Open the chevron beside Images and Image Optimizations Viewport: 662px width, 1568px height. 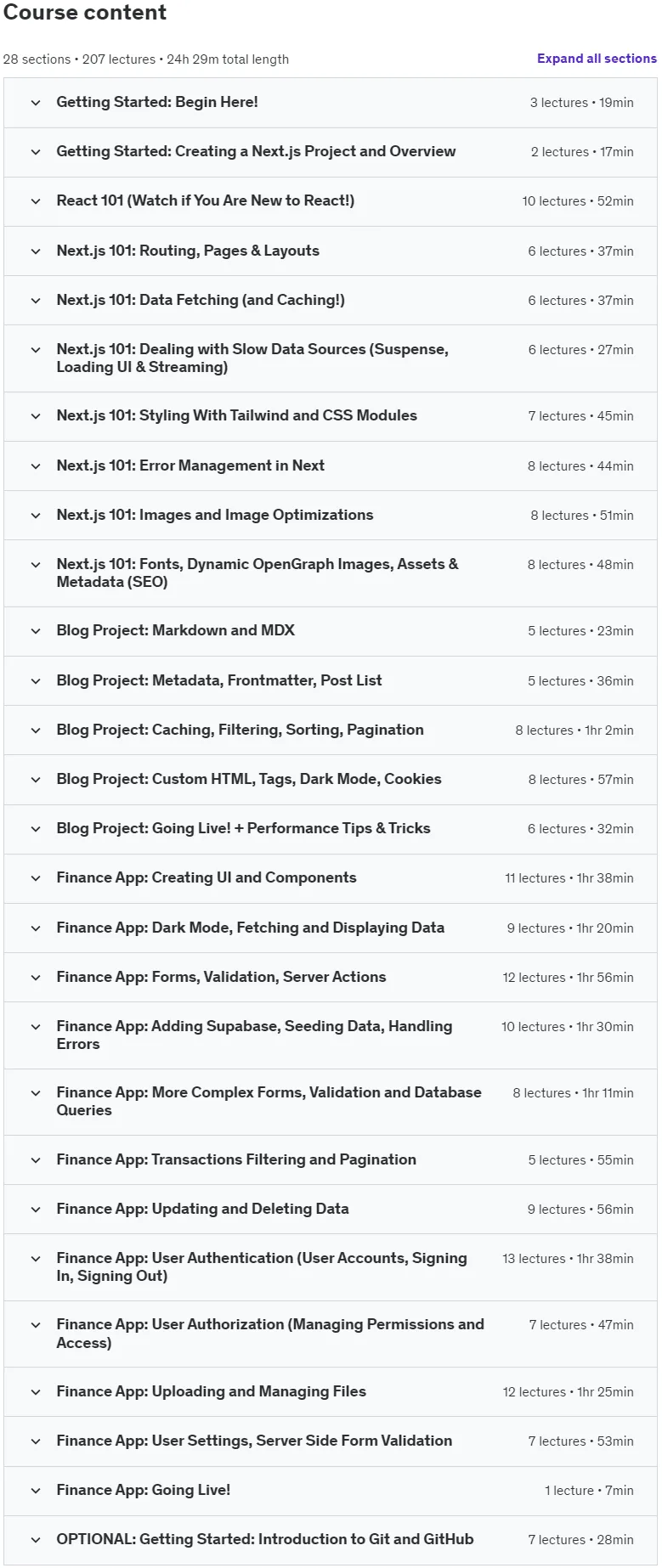pyautogui.click(x=36, y=516)
